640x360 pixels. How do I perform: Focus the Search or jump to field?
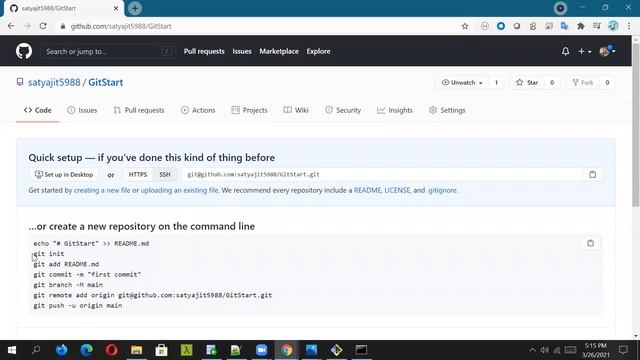pos(108,51)
